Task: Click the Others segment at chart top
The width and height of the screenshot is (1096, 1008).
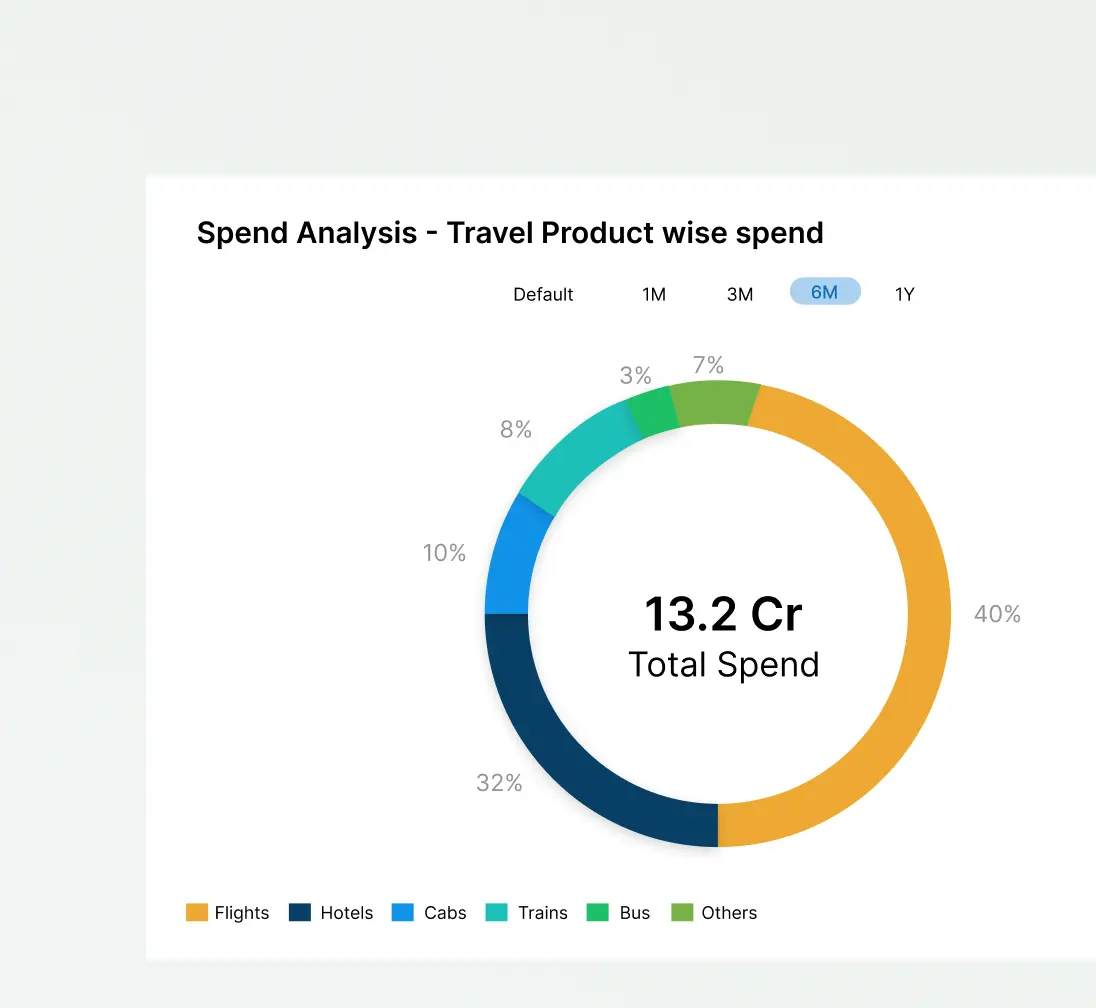Action: [x=712, y=403]
